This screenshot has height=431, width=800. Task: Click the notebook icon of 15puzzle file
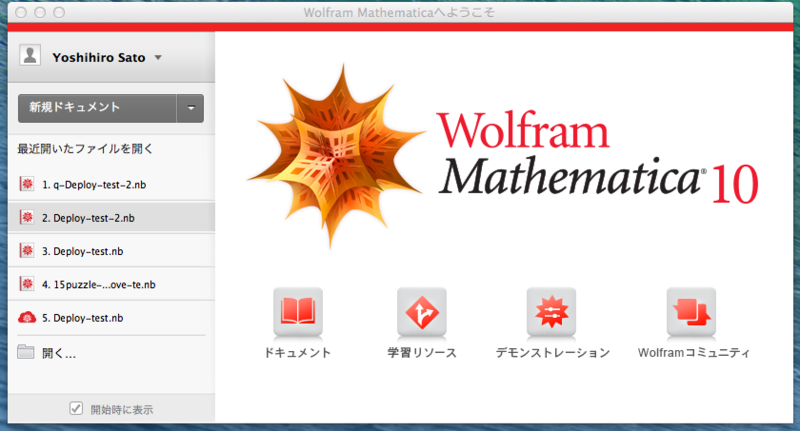point(27,284)
